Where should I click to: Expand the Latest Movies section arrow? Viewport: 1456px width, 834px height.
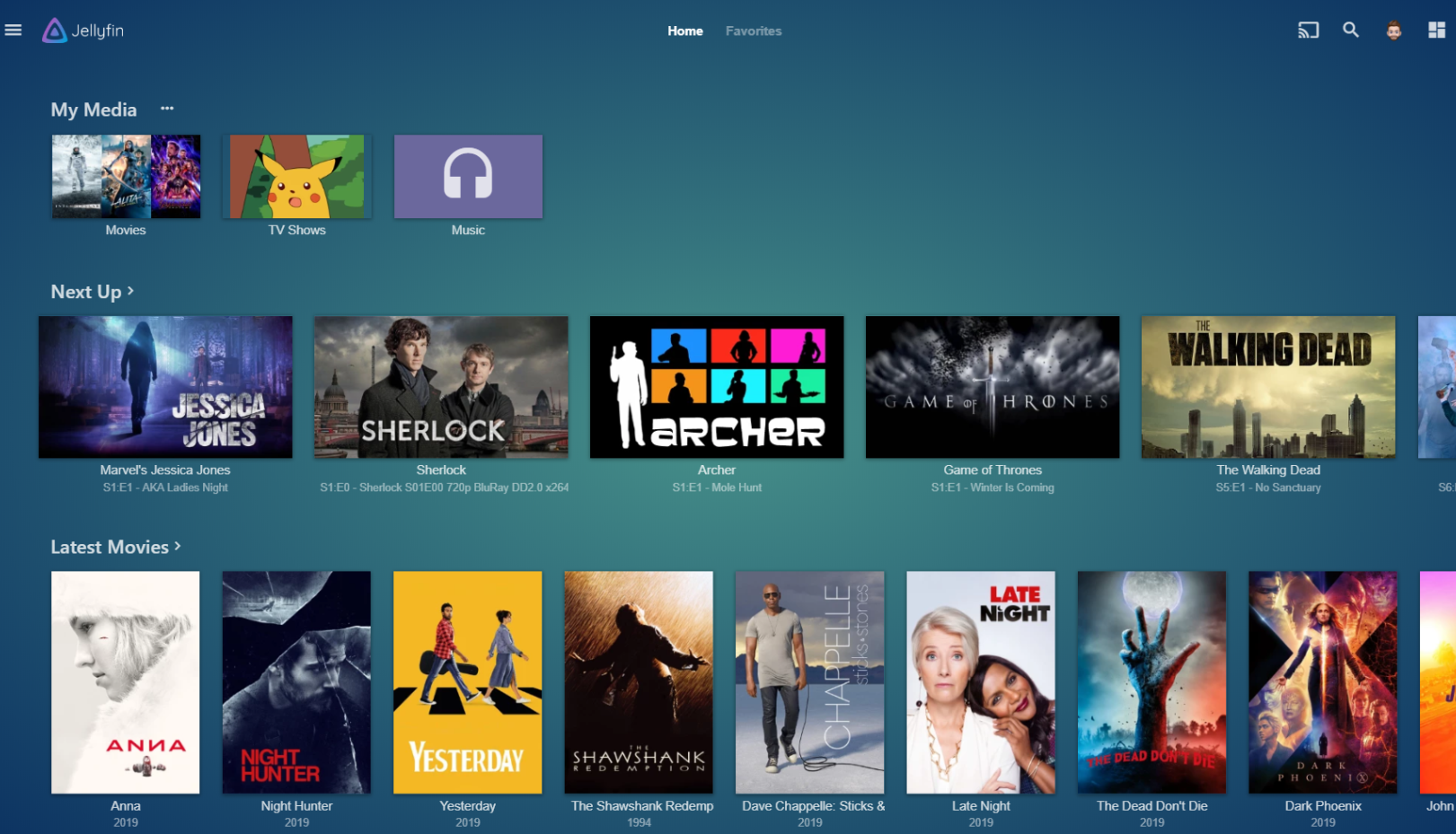178,546
